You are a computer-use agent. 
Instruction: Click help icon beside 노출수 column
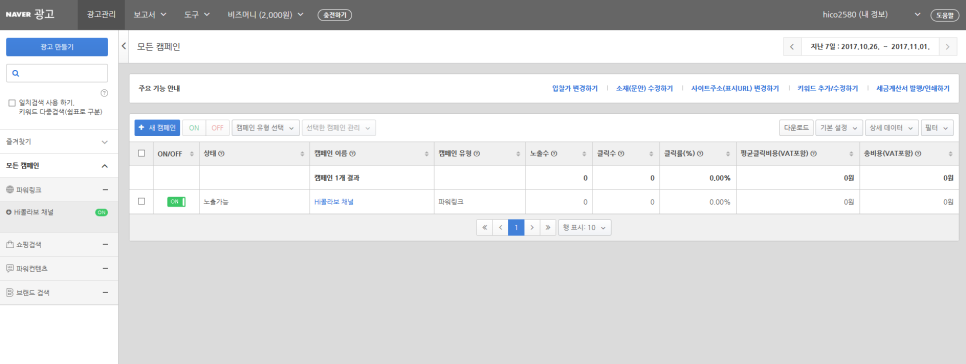pyautogui.click(x=555, y=153)
